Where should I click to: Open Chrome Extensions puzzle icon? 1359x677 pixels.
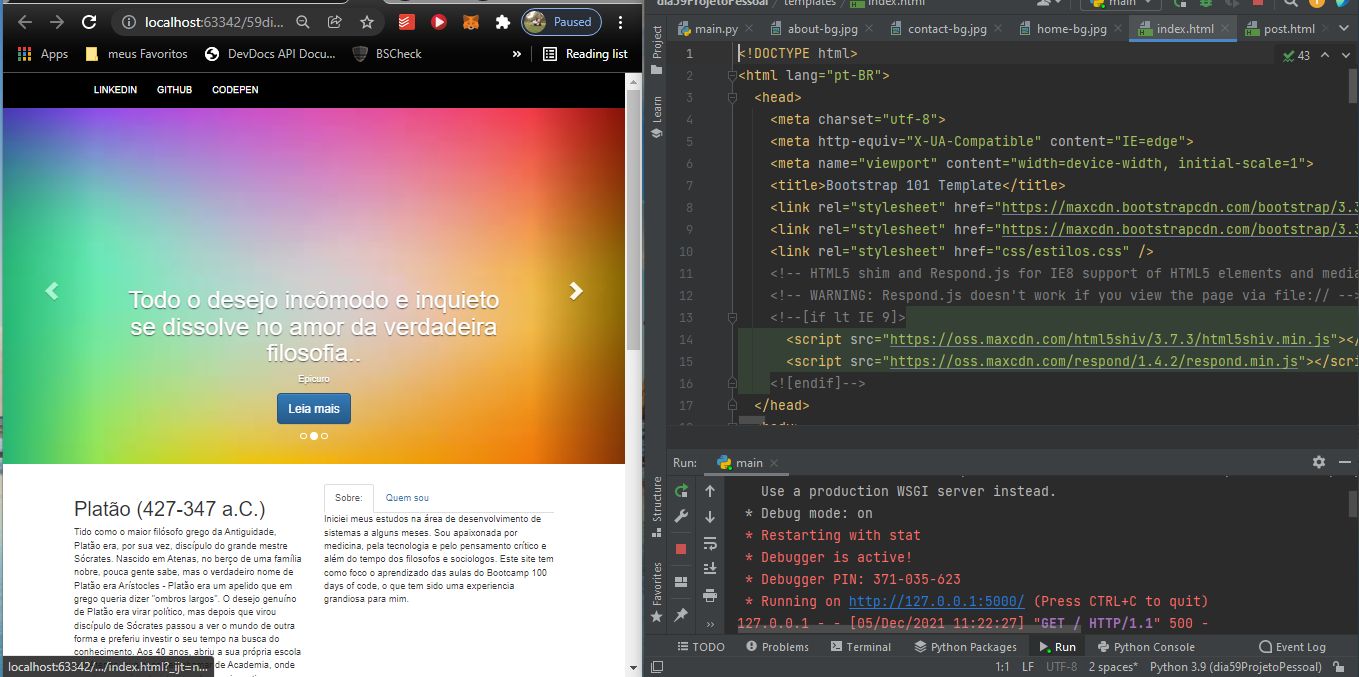(x=502, y=22)
